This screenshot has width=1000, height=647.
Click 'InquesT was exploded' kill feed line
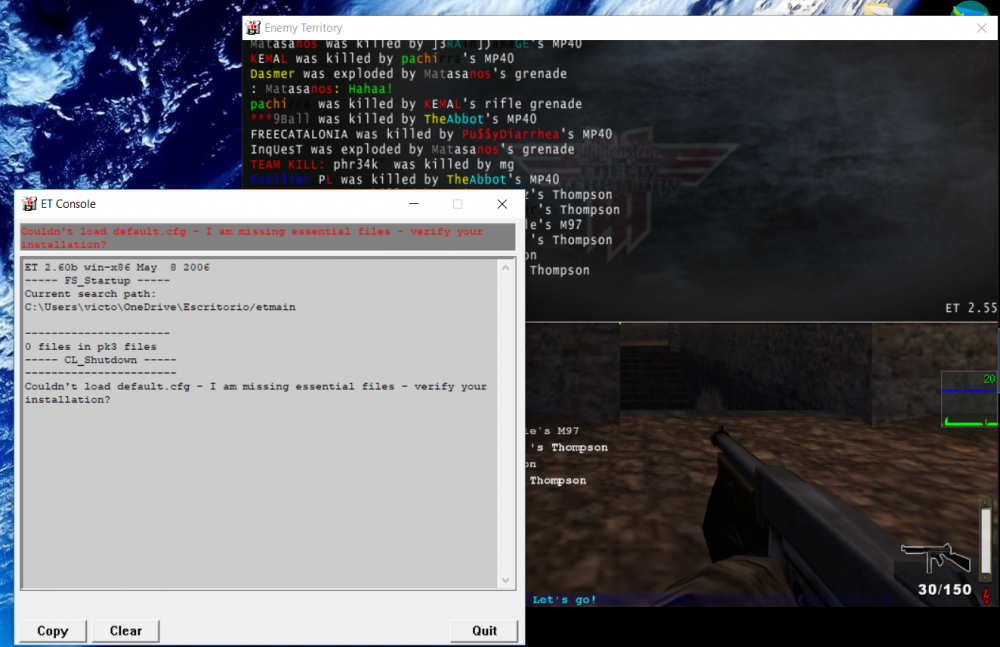pos(412,149)
